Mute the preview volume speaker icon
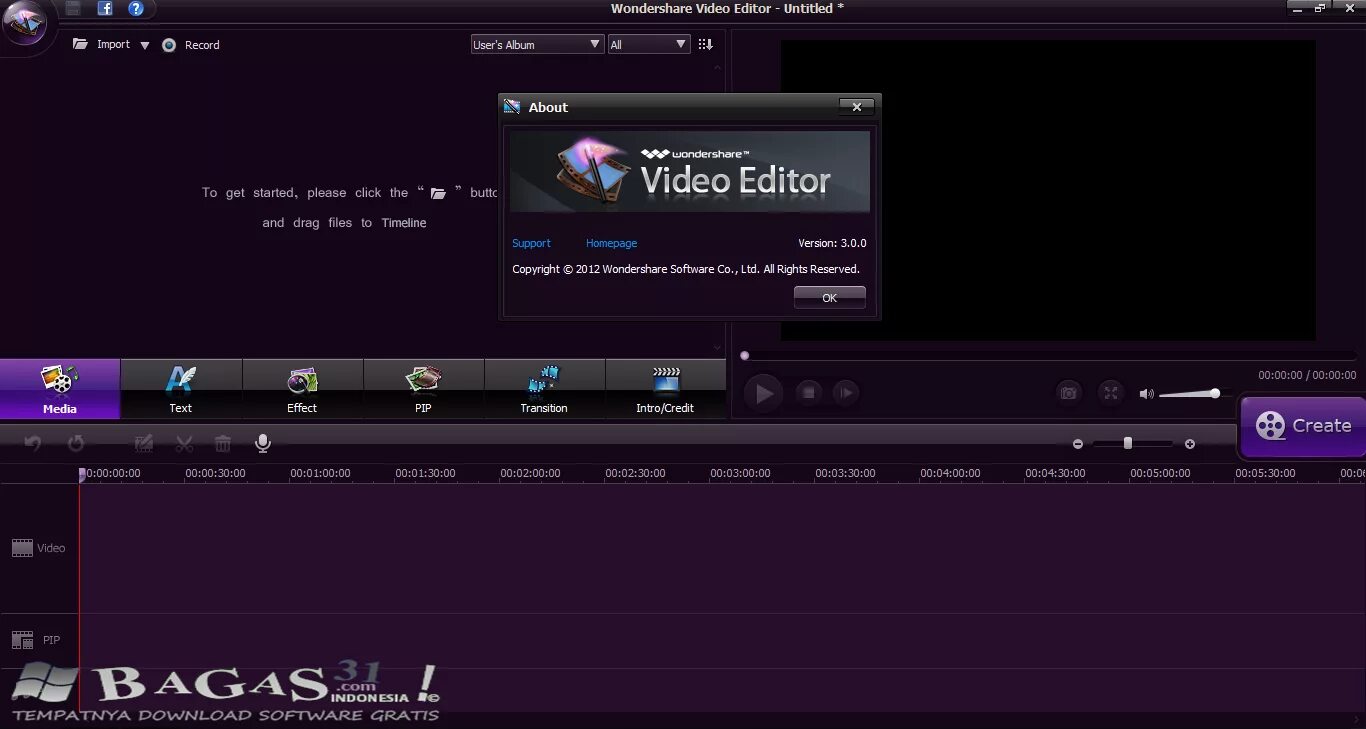 click(x=1146, y=394)
